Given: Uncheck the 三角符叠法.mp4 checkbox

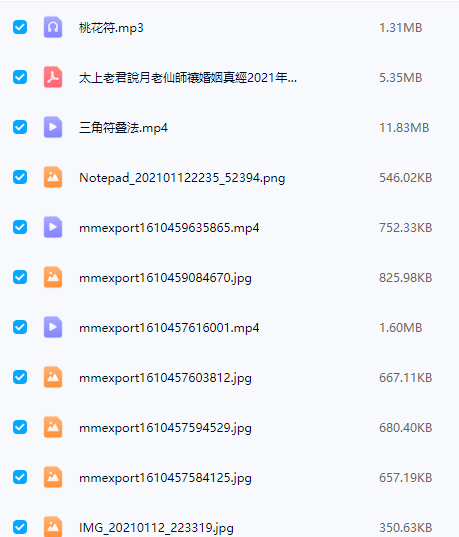Looking at the screenshot, I should pos(20,127).
